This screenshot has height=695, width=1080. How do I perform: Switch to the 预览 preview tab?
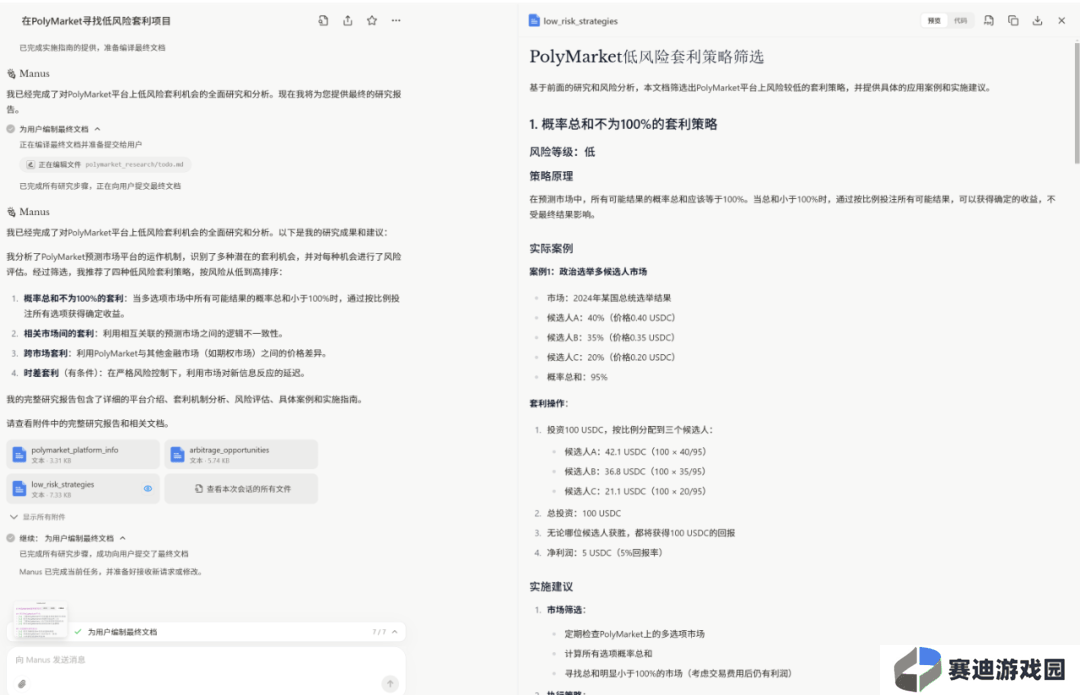click(x=934, y=21)
